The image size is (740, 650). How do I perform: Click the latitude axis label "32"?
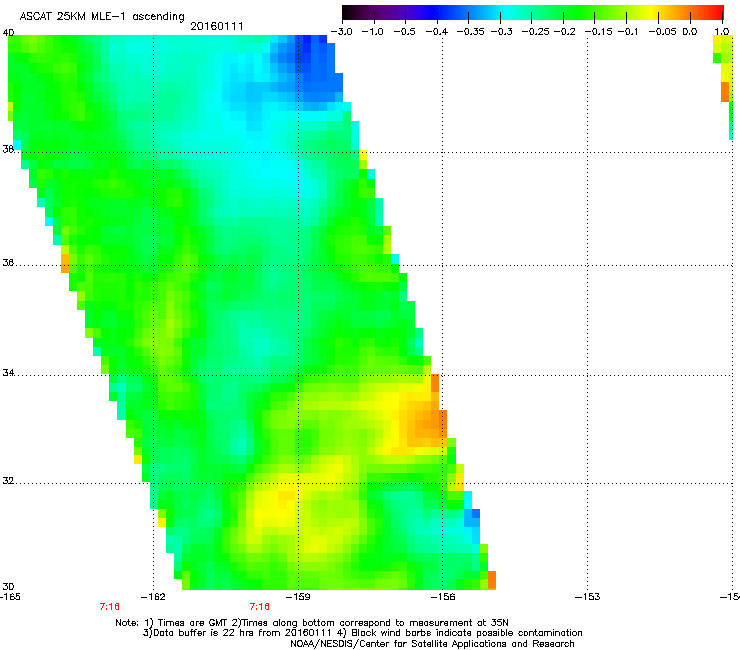pyautogui.click(x=8, y=481)
